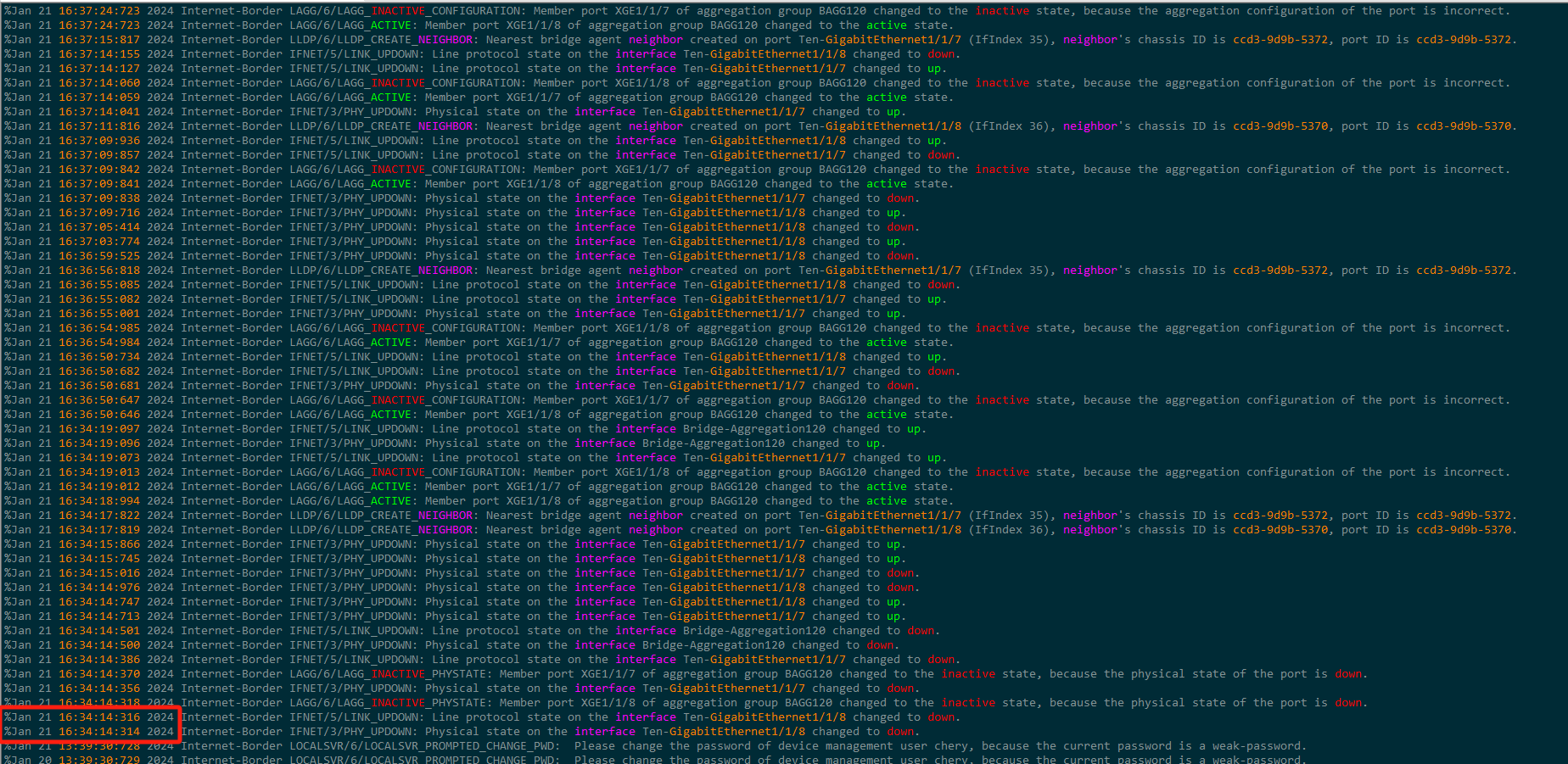Click the 16:36:50:681 timestamp
Image resolution: width=1568 pixels, height=764 pixels.
click(x=99, y=386)
